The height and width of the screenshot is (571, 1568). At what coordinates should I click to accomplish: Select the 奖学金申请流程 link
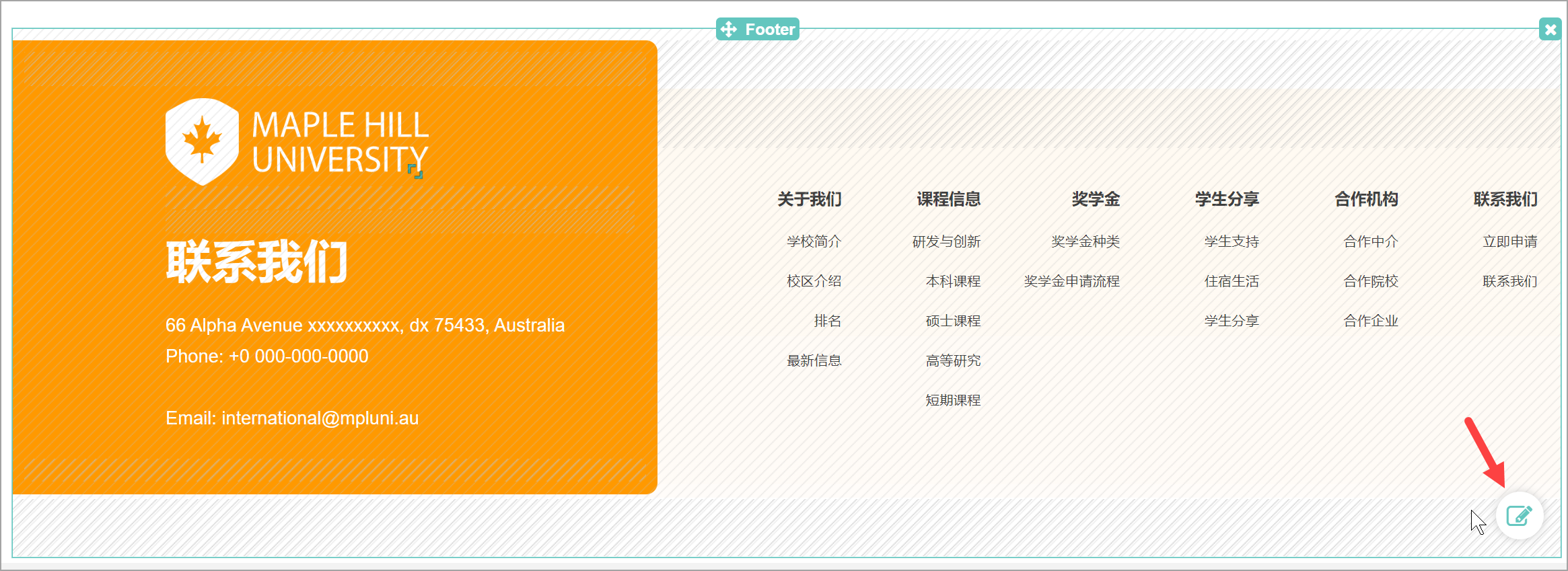(1071, 281)
